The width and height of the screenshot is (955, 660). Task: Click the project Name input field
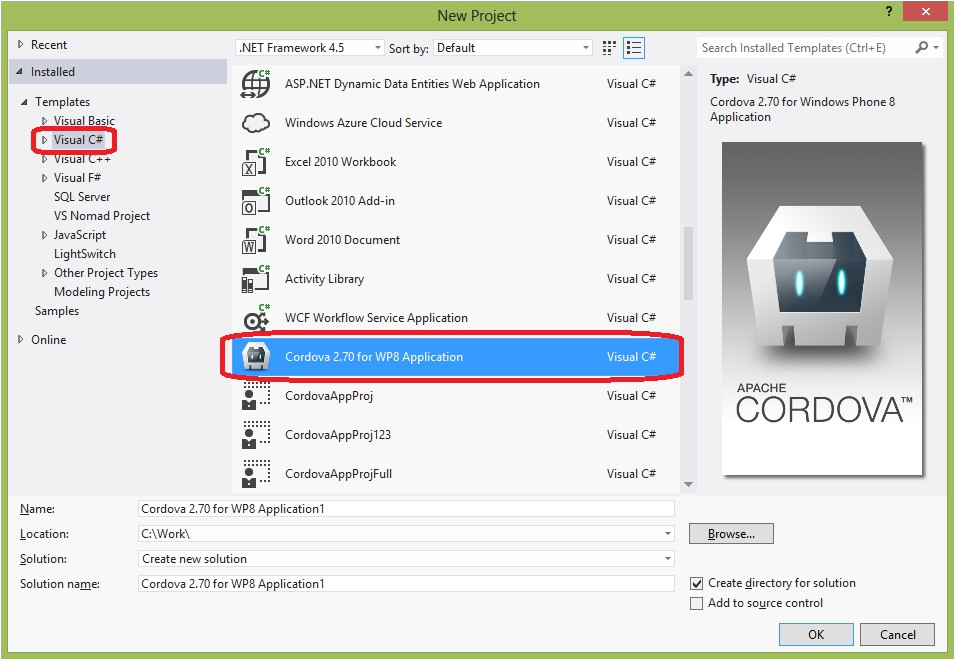point(406,509)
